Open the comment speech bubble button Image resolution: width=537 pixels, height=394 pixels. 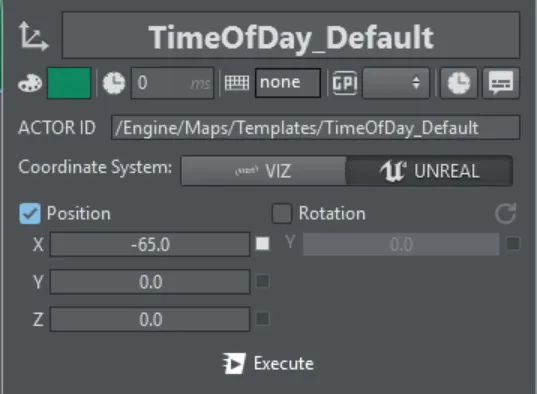(x=501, y=83)
